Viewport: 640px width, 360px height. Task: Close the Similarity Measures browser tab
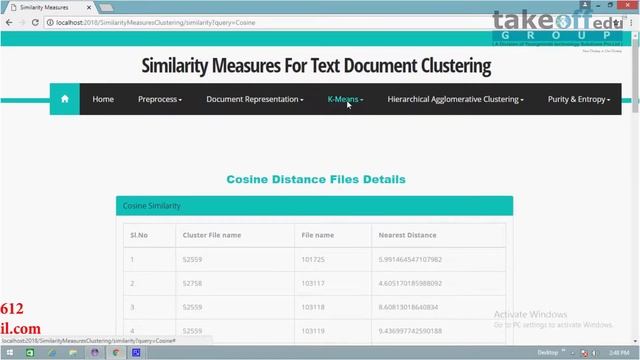coord(89,7)
